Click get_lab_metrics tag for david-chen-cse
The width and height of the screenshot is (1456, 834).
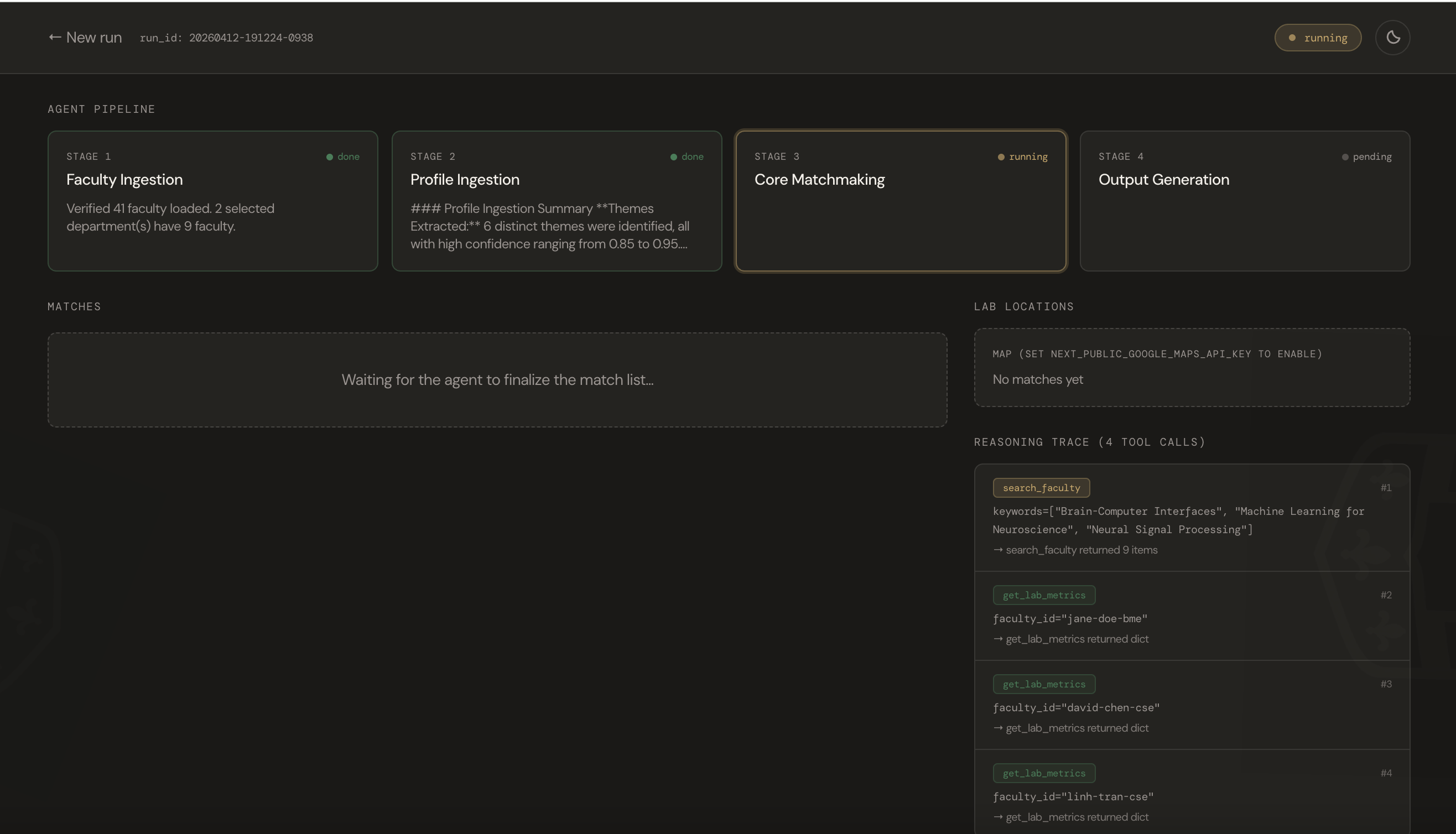point(1044,684)
